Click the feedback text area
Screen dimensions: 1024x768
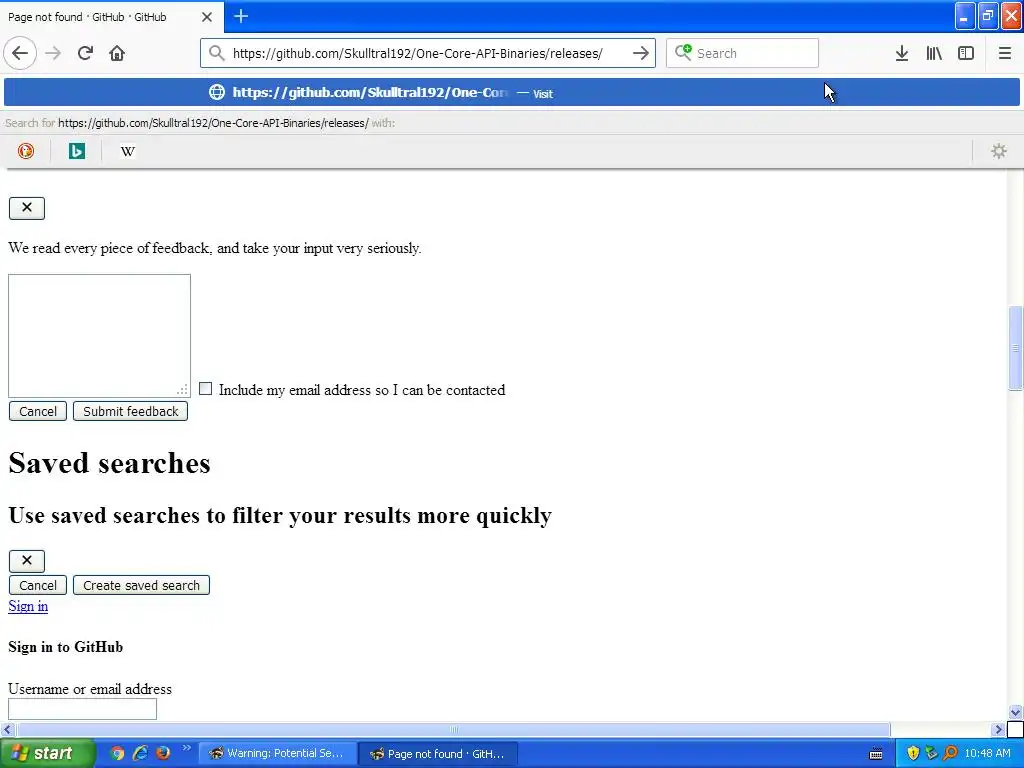click(x=99, y=336)
